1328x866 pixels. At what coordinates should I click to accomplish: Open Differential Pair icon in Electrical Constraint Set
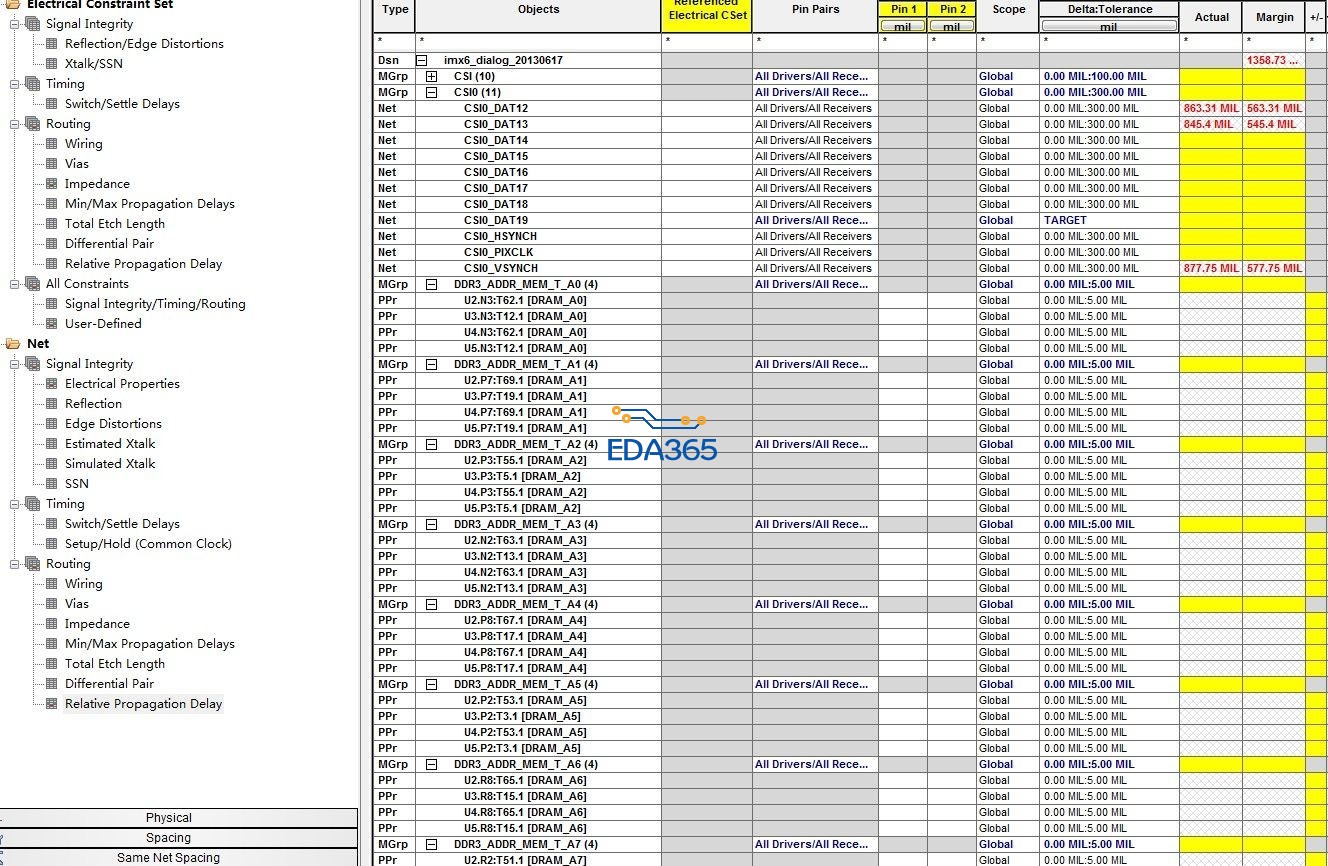(52, 244)
